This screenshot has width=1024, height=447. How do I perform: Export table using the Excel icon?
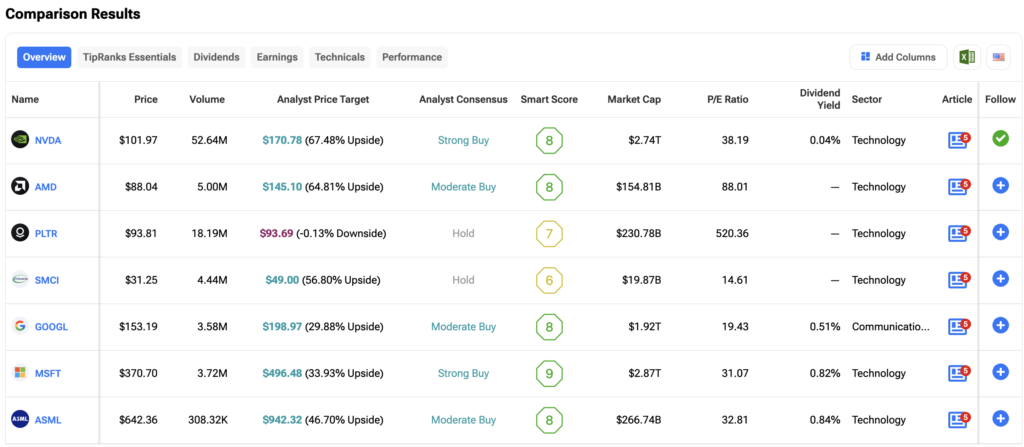tap(967, 57)
